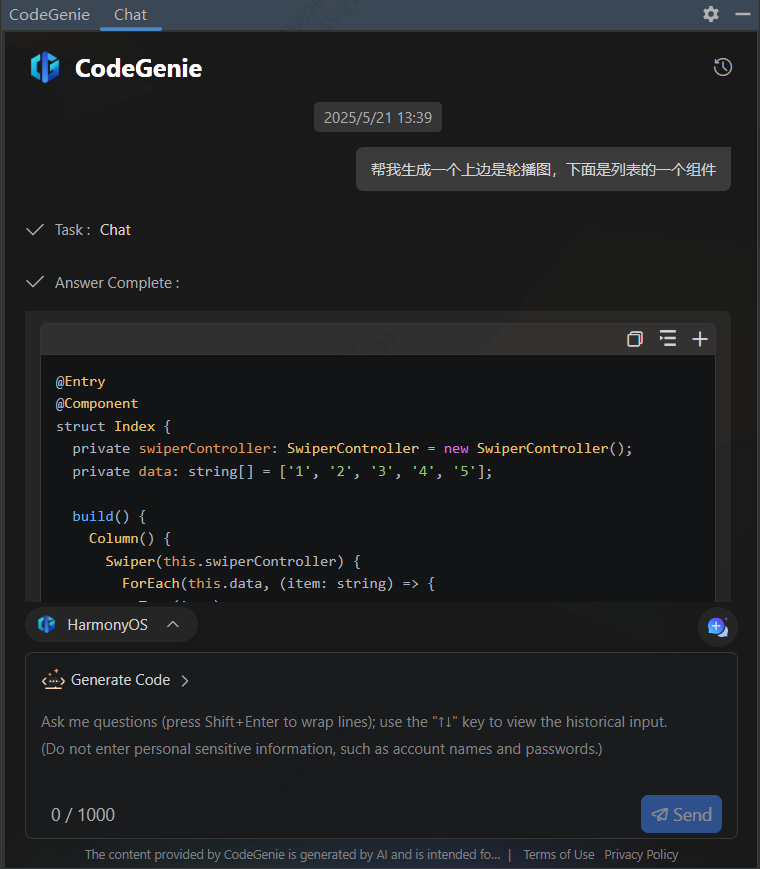Screen dimensions: 760x869
Task: Click the AI-generated content disclaimer text
Action: 293,855
